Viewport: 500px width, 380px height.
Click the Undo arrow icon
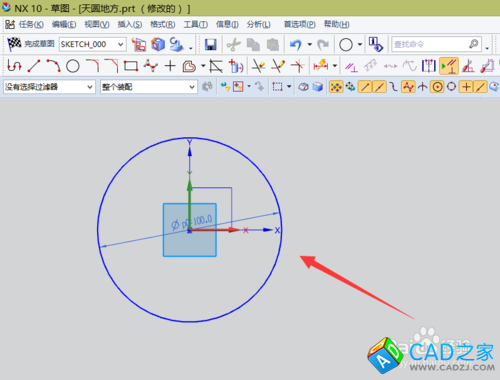[x=296, y=44]
